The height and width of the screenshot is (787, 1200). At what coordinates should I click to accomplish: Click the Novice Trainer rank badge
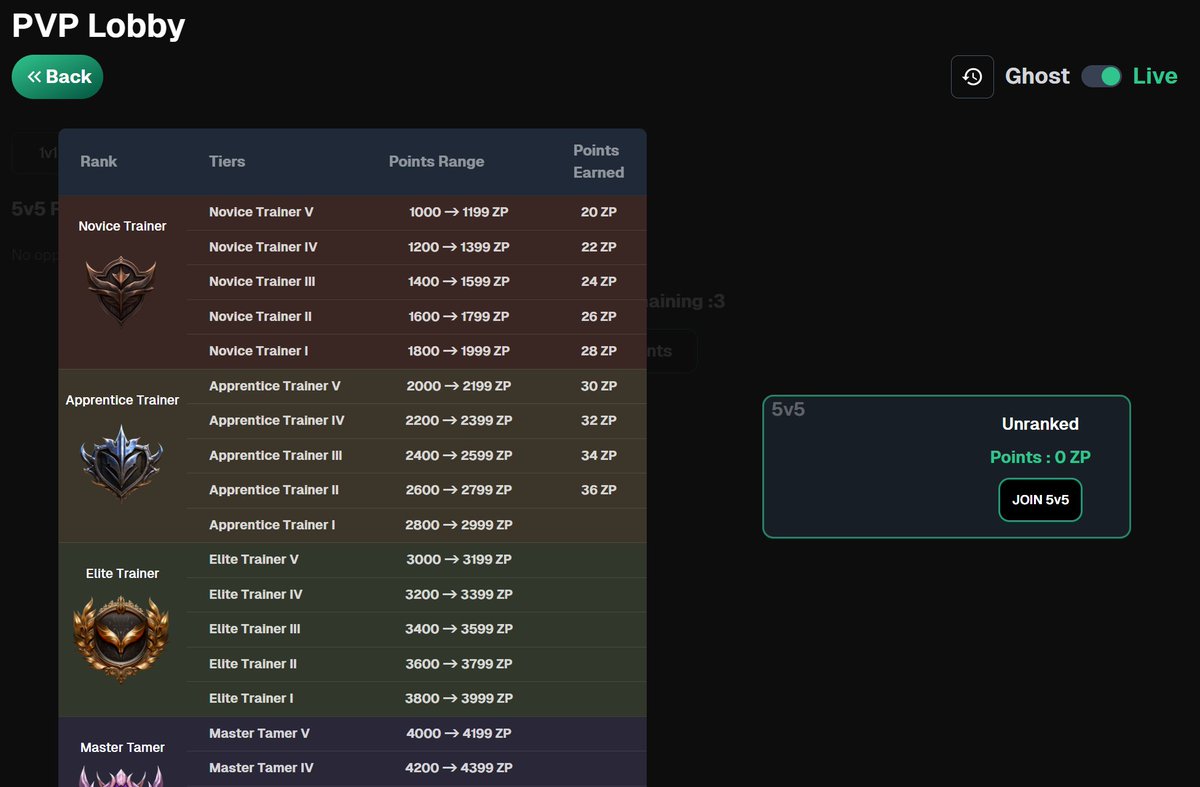pyautogui.click(x=122, y=291)
